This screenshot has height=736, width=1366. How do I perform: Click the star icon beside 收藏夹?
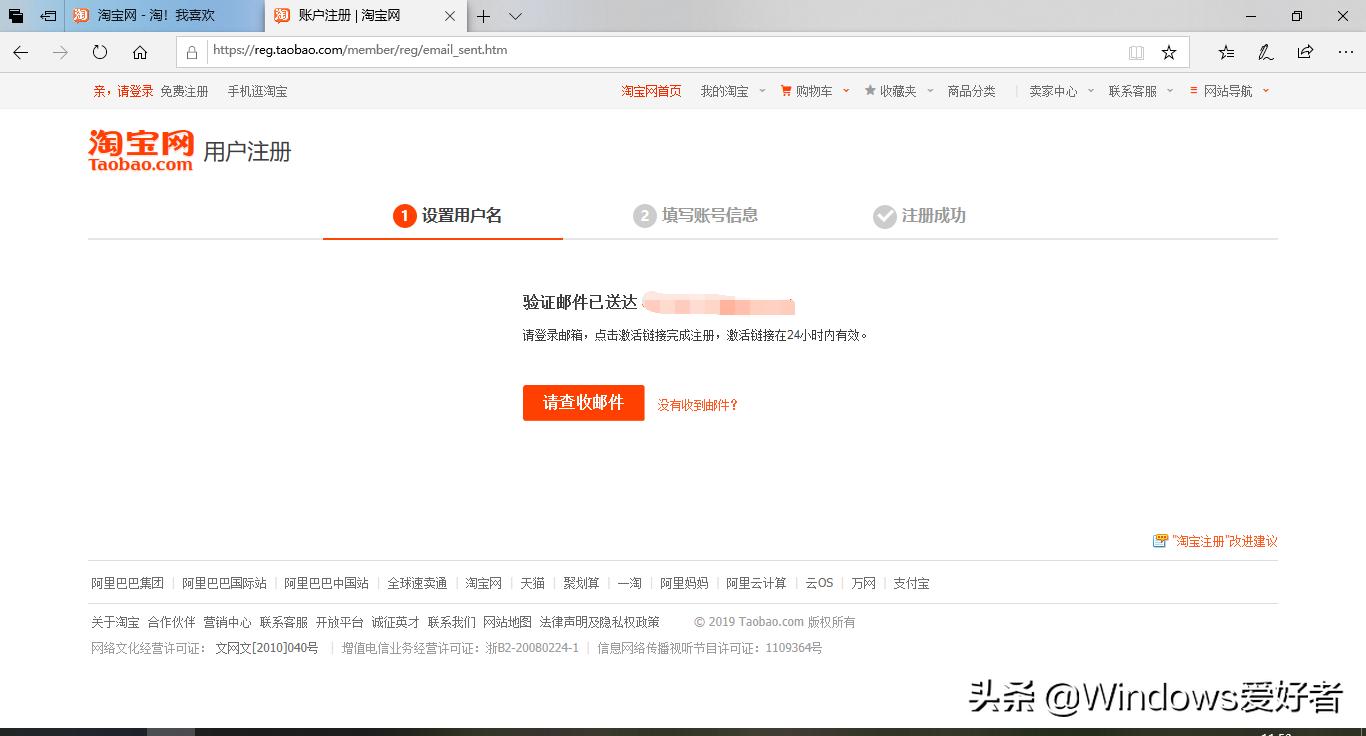tap(871, 90)
